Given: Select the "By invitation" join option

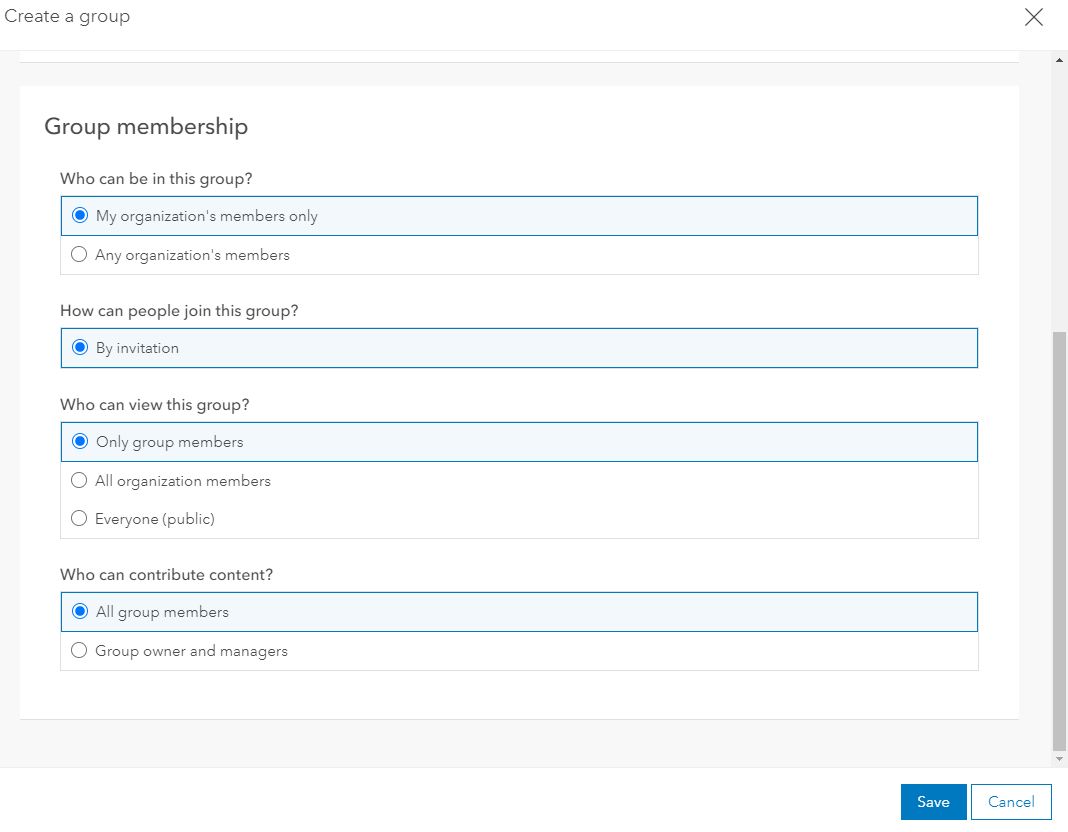Looking at the screenshot, I should click(x=80, y=347).
